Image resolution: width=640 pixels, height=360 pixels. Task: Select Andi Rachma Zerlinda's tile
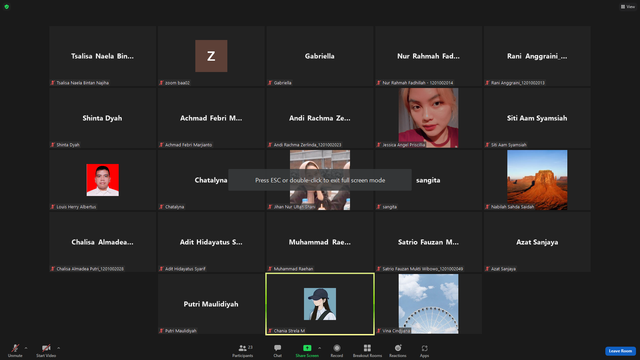(320, 118)
